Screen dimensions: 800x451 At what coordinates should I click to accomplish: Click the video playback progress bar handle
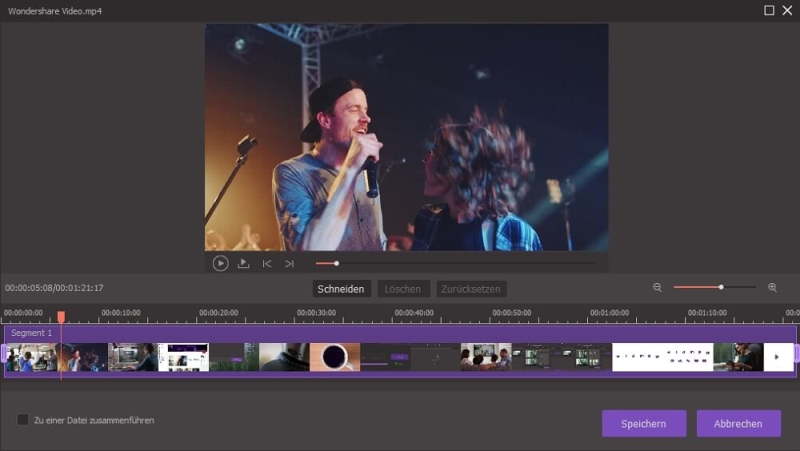pyautogui.click(x=336, y=264)
